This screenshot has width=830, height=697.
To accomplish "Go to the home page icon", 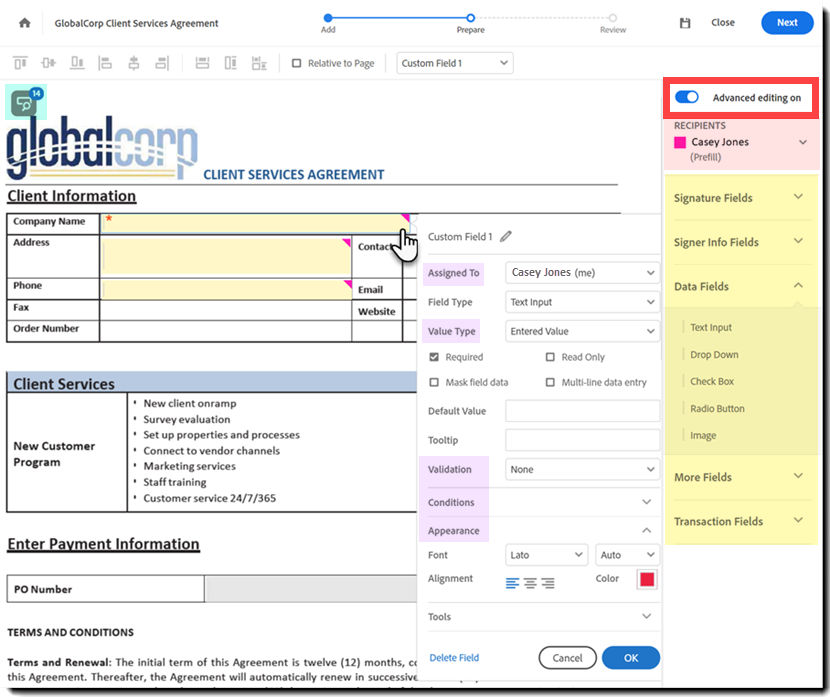I will point(24,23).
